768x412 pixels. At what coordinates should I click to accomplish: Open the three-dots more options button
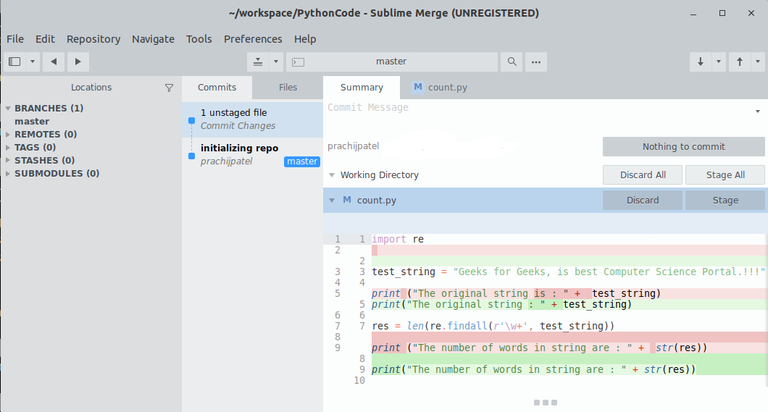click(x=536, y=62)
